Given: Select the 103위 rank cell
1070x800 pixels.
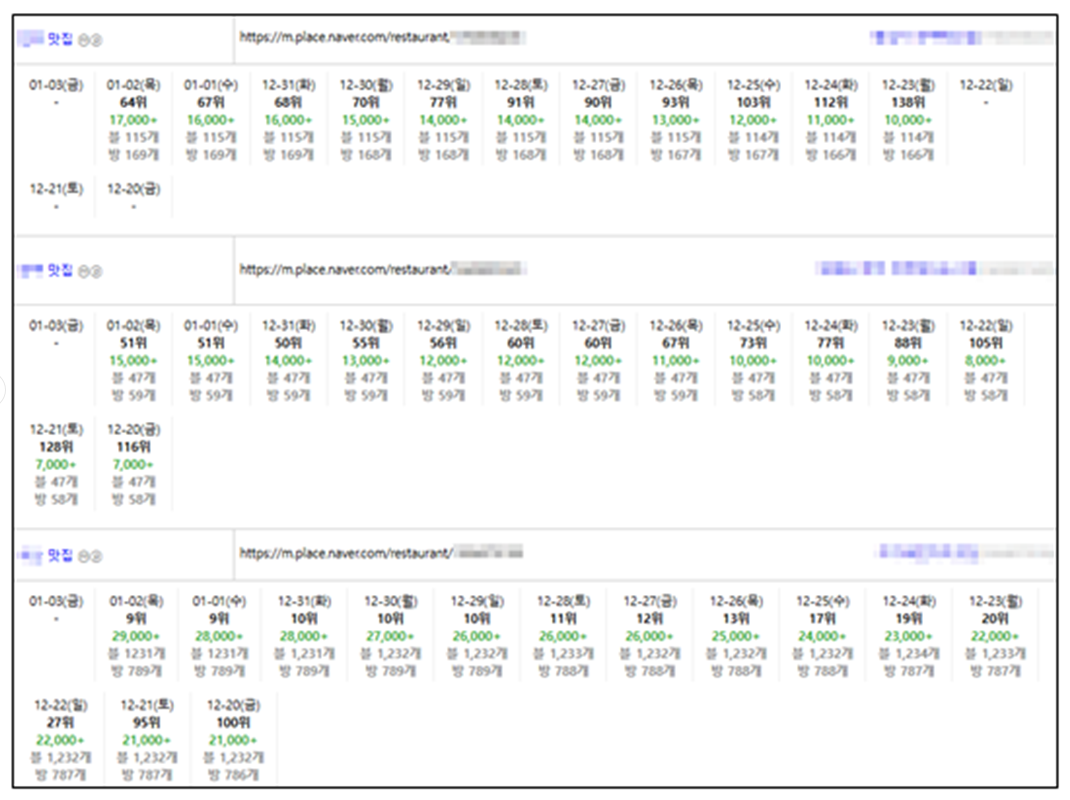Looking at the screenshot, I should 753,102.
